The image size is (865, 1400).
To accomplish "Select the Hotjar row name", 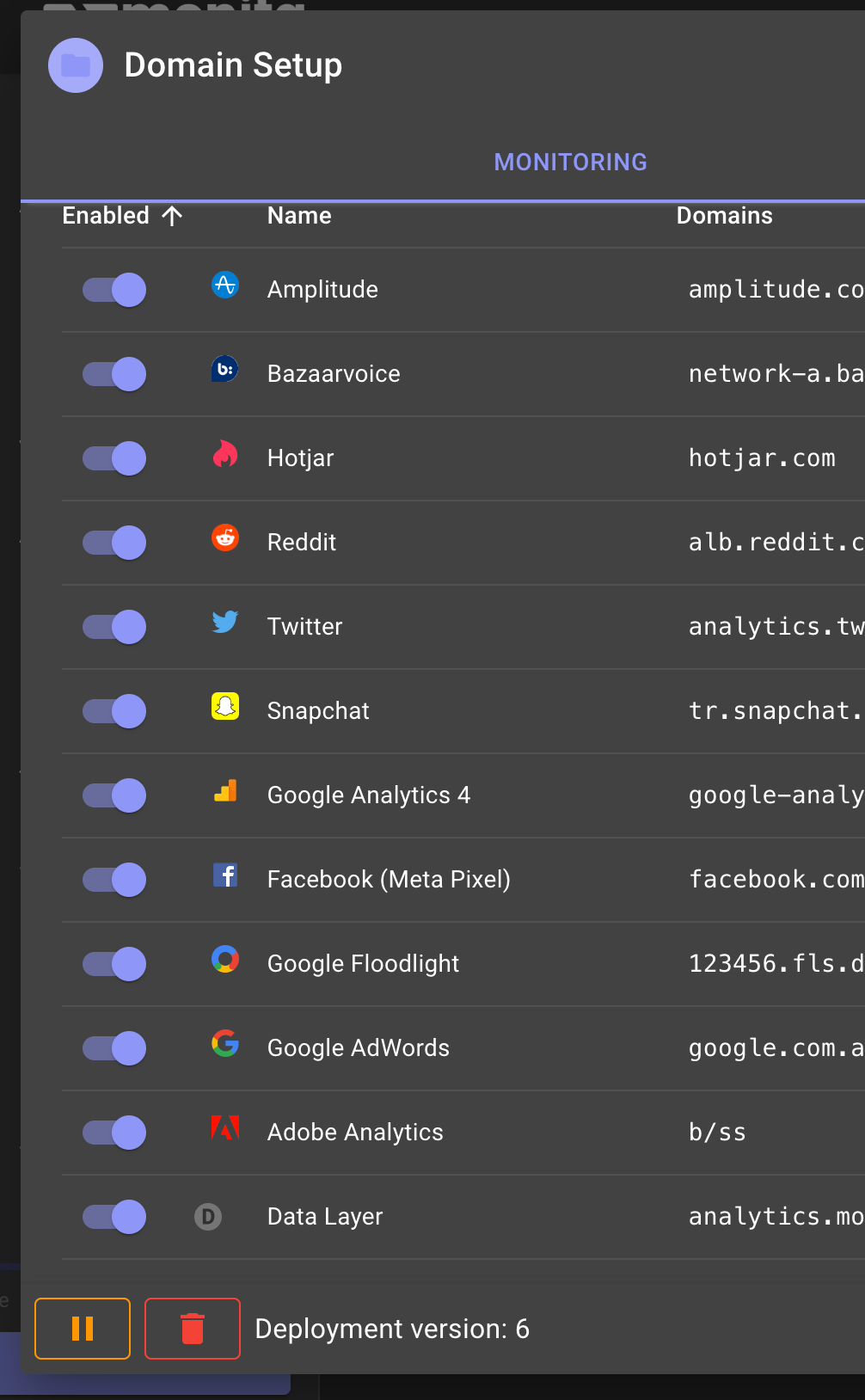I will coord(300,458).
